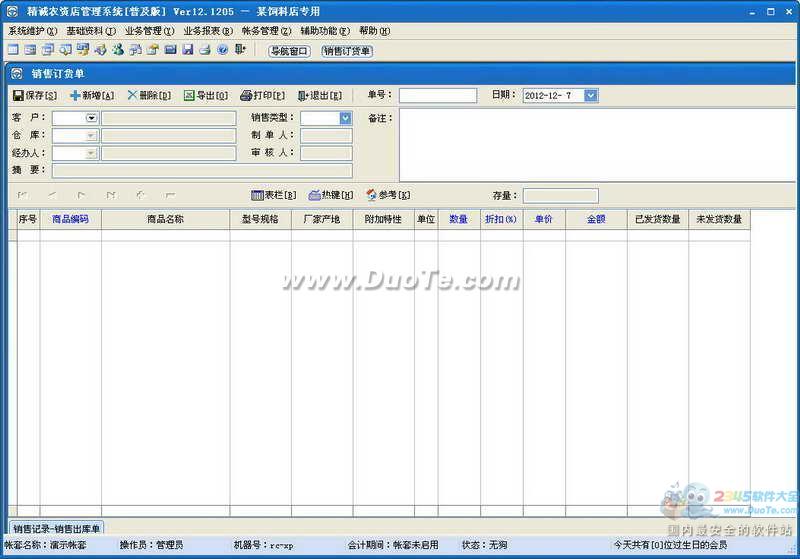Viewport: 800px width, 559px height.
Task: Click the 厂家产地 column header
Action: coord(322,219)
